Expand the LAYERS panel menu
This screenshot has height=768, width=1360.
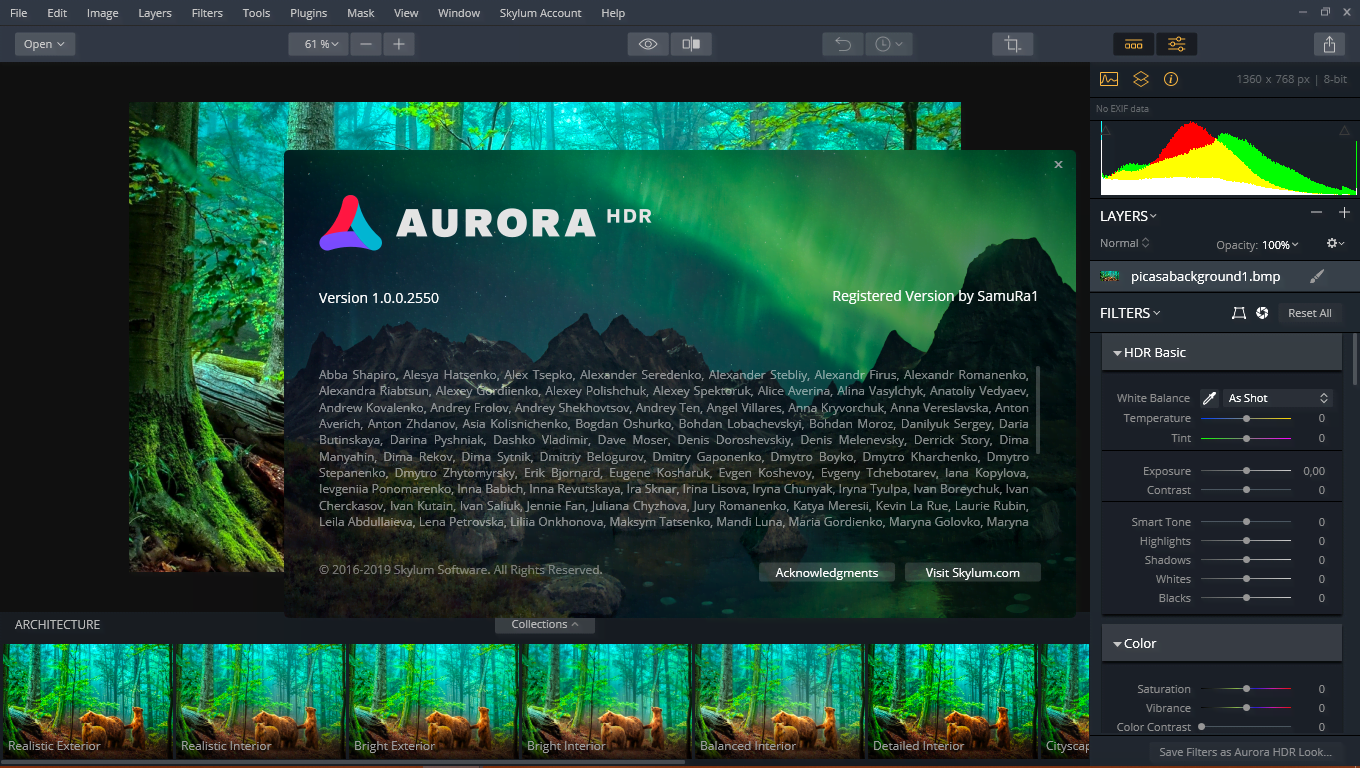tap(1128, 216)
